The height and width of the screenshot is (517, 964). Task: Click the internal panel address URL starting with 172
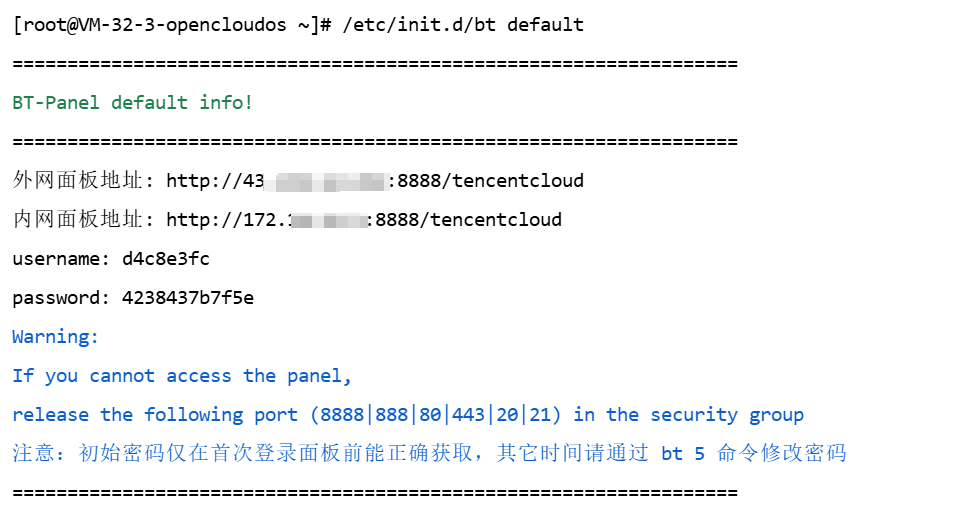tap(363, 219)
